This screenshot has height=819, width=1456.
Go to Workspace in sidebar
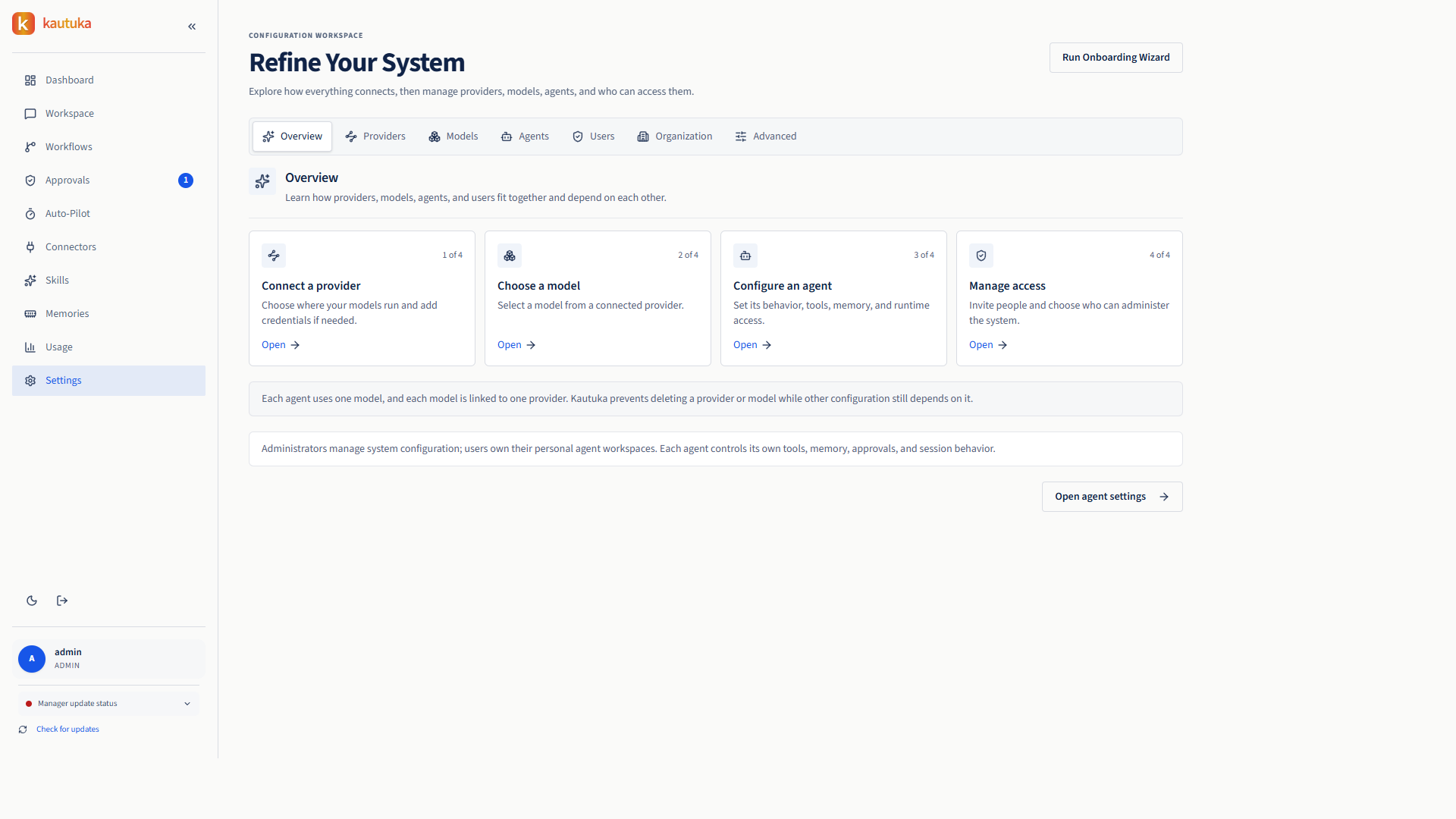click(x=108, y=114)
